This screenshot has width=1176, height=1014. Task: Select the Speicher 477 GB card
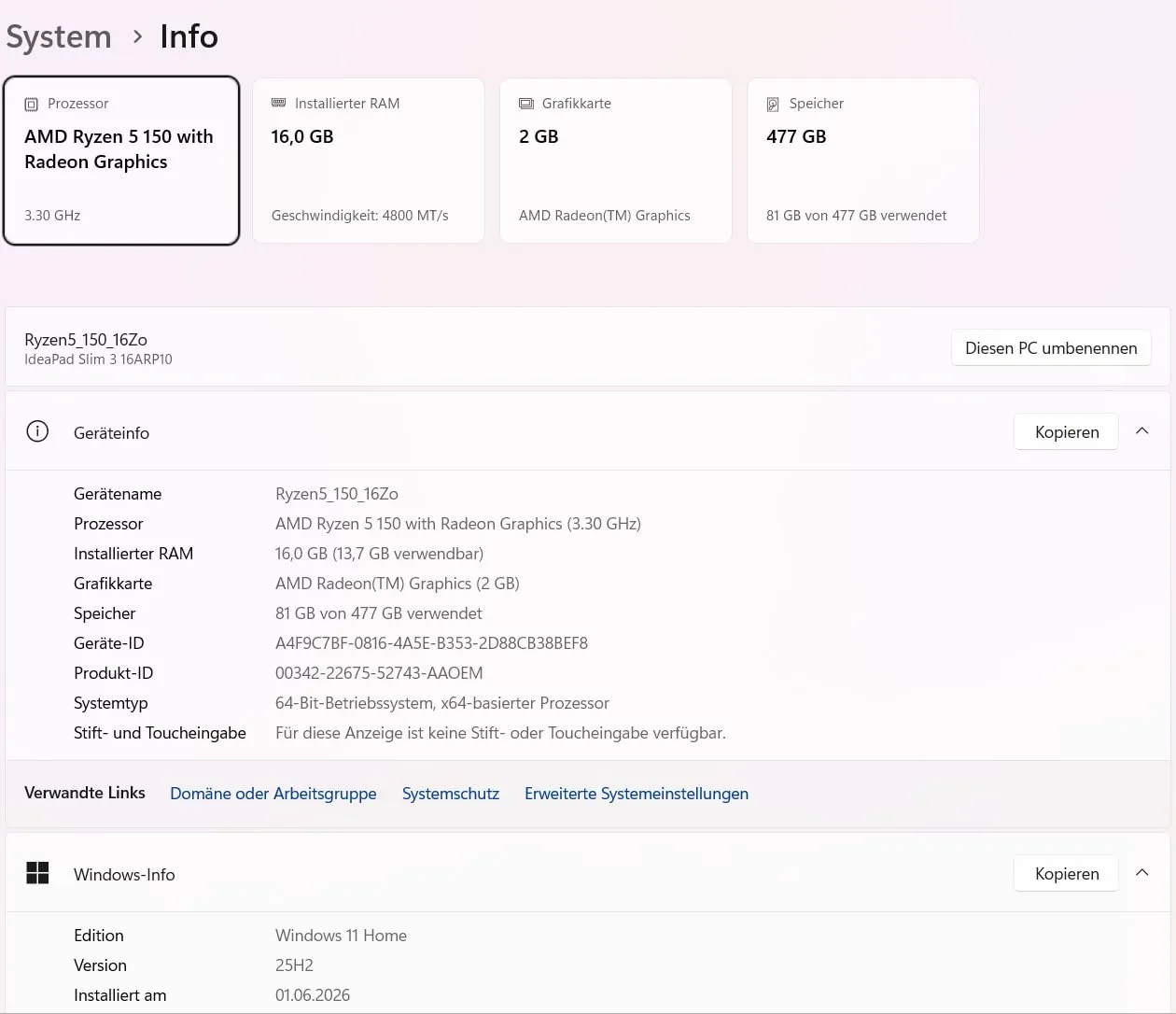863,161
